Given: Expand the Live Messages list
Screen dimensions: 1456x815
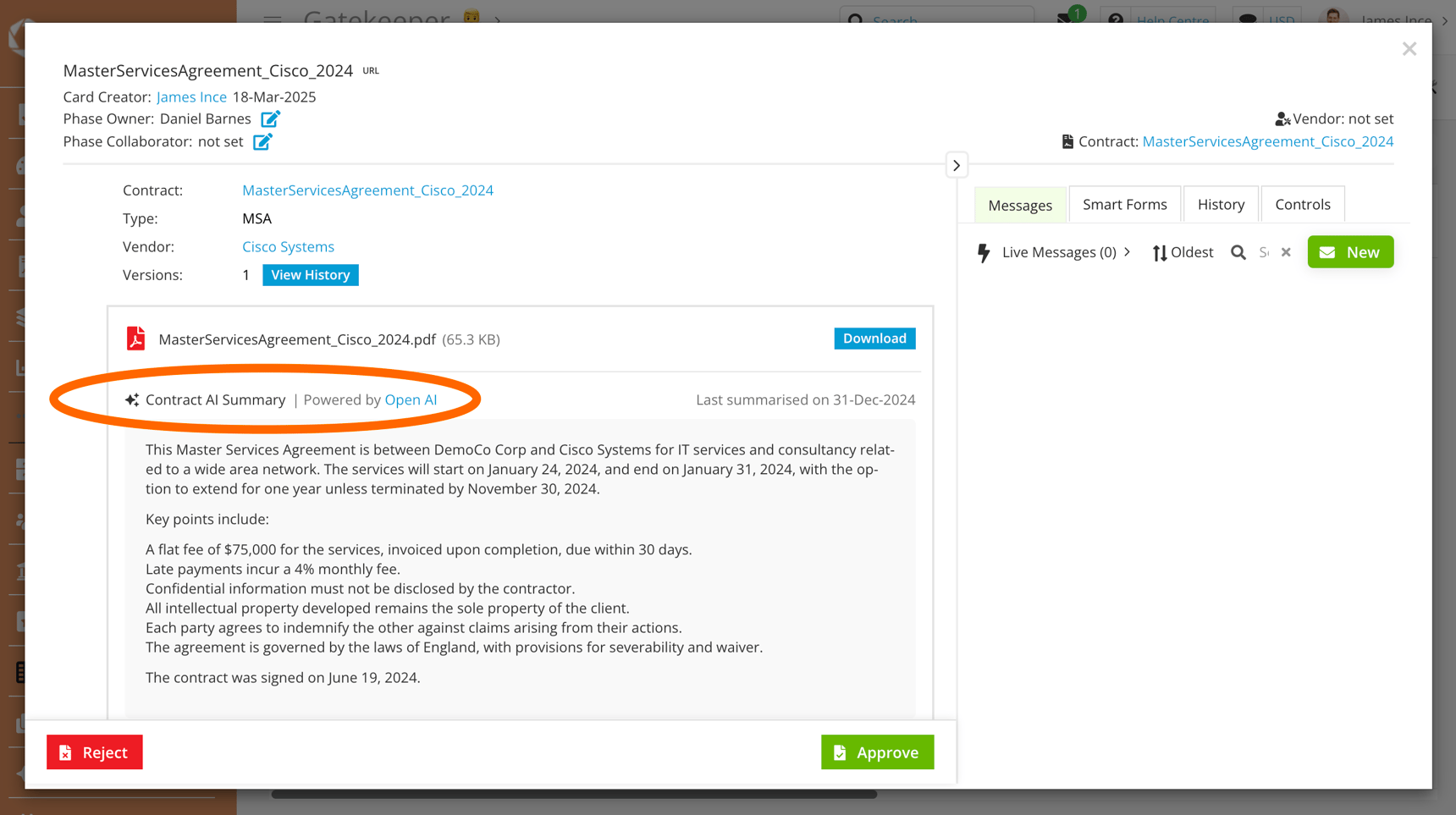Looking at the screenshot, I should pyautogui.click(x=1127, y=251).
